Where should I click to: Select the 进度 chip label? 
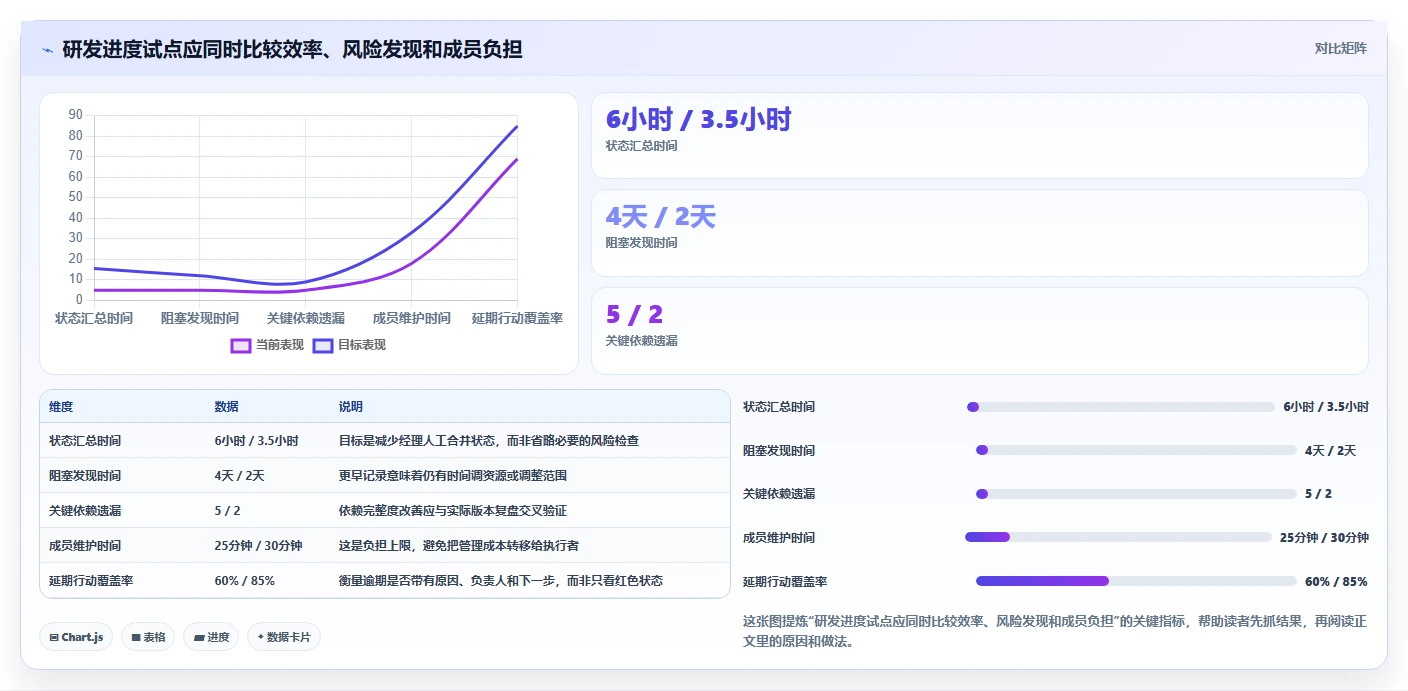point(218,637)
